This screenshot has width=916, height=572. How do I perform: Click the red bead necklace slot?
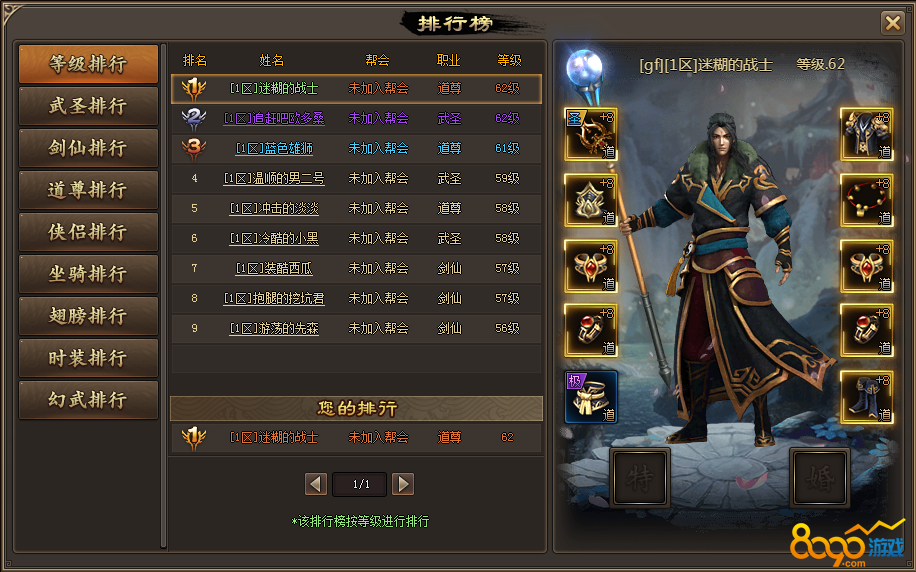click(x=866, y=200)
